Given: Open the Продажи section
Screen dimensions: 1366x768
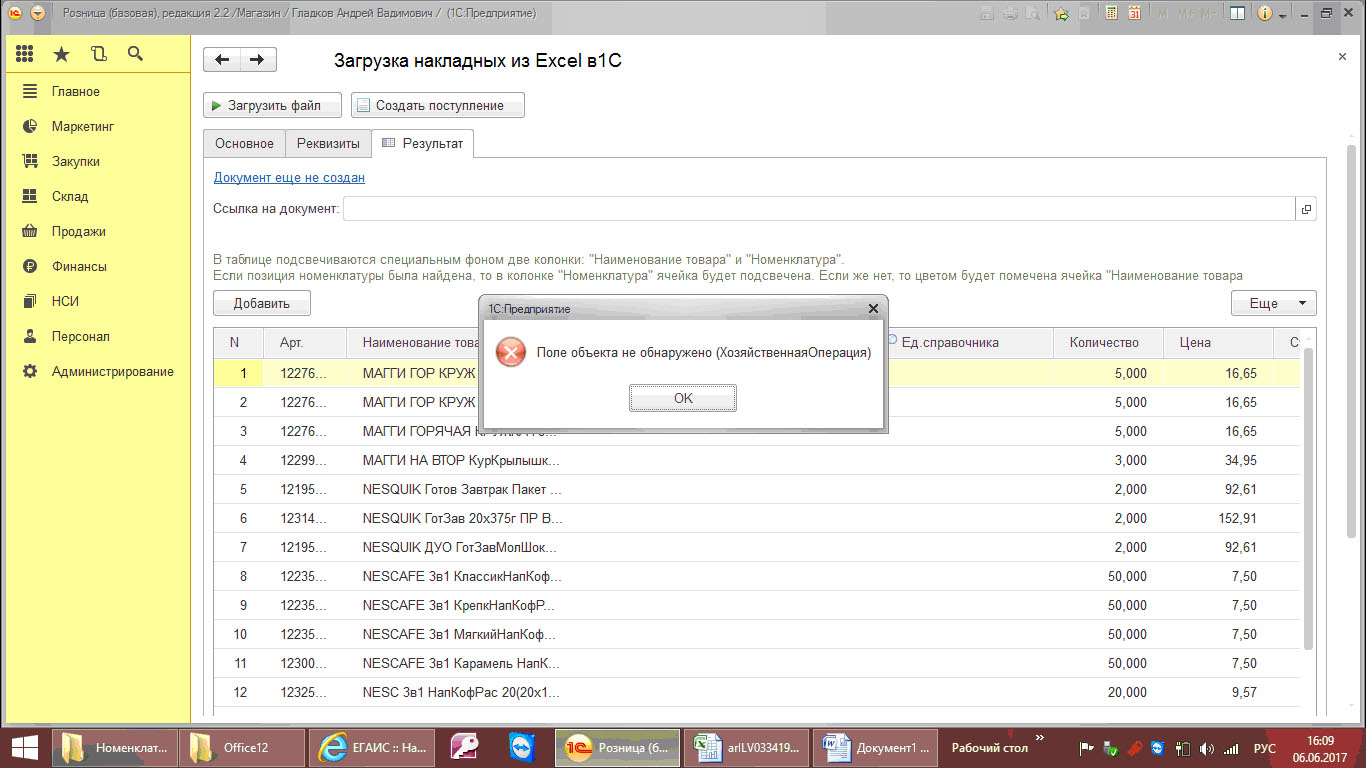Looking at the screenshot, I should [x=78, y=231].
